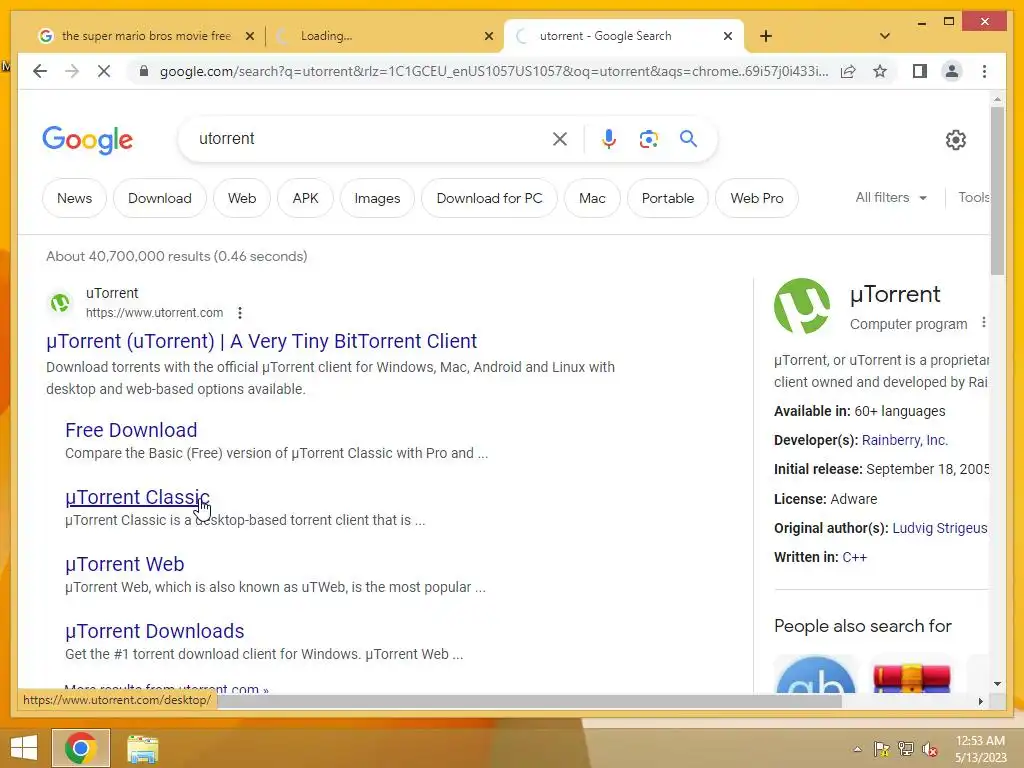1024x768 pixels.
Task: Clear the search box text
Action: pyautogui.click(x=560, y=138)
